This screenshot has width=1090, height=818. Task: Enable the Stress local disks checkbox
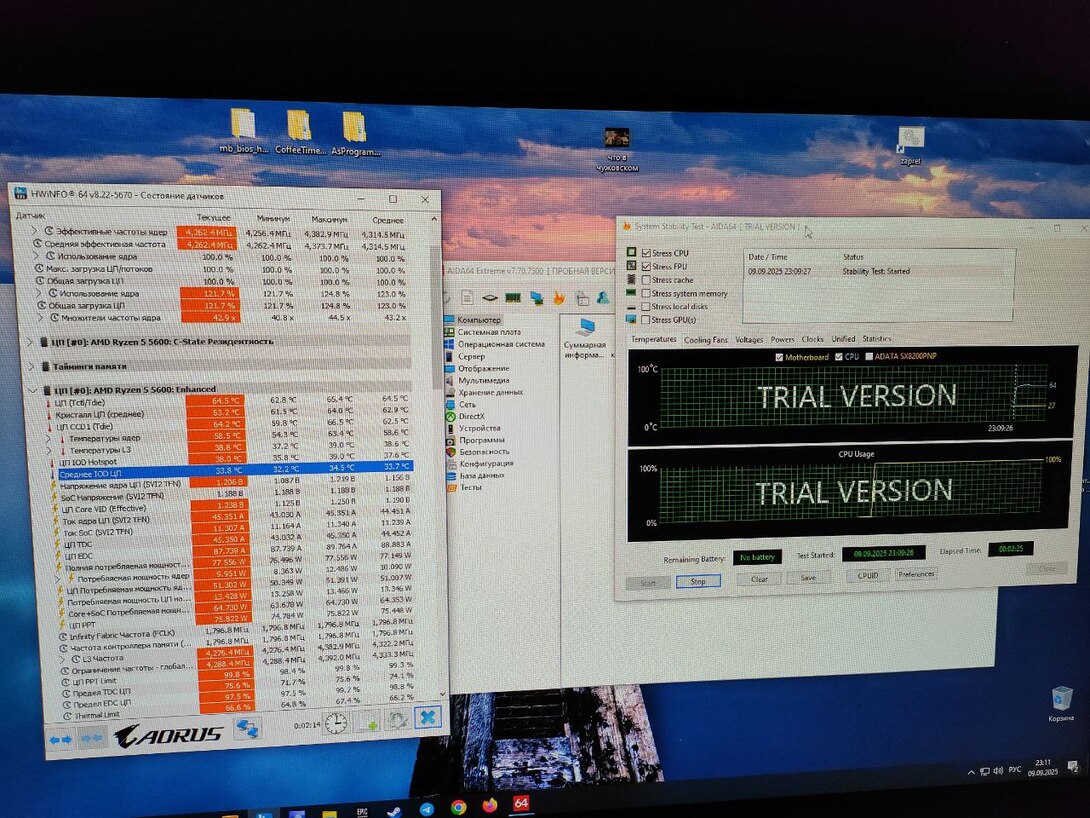[646, 306]
